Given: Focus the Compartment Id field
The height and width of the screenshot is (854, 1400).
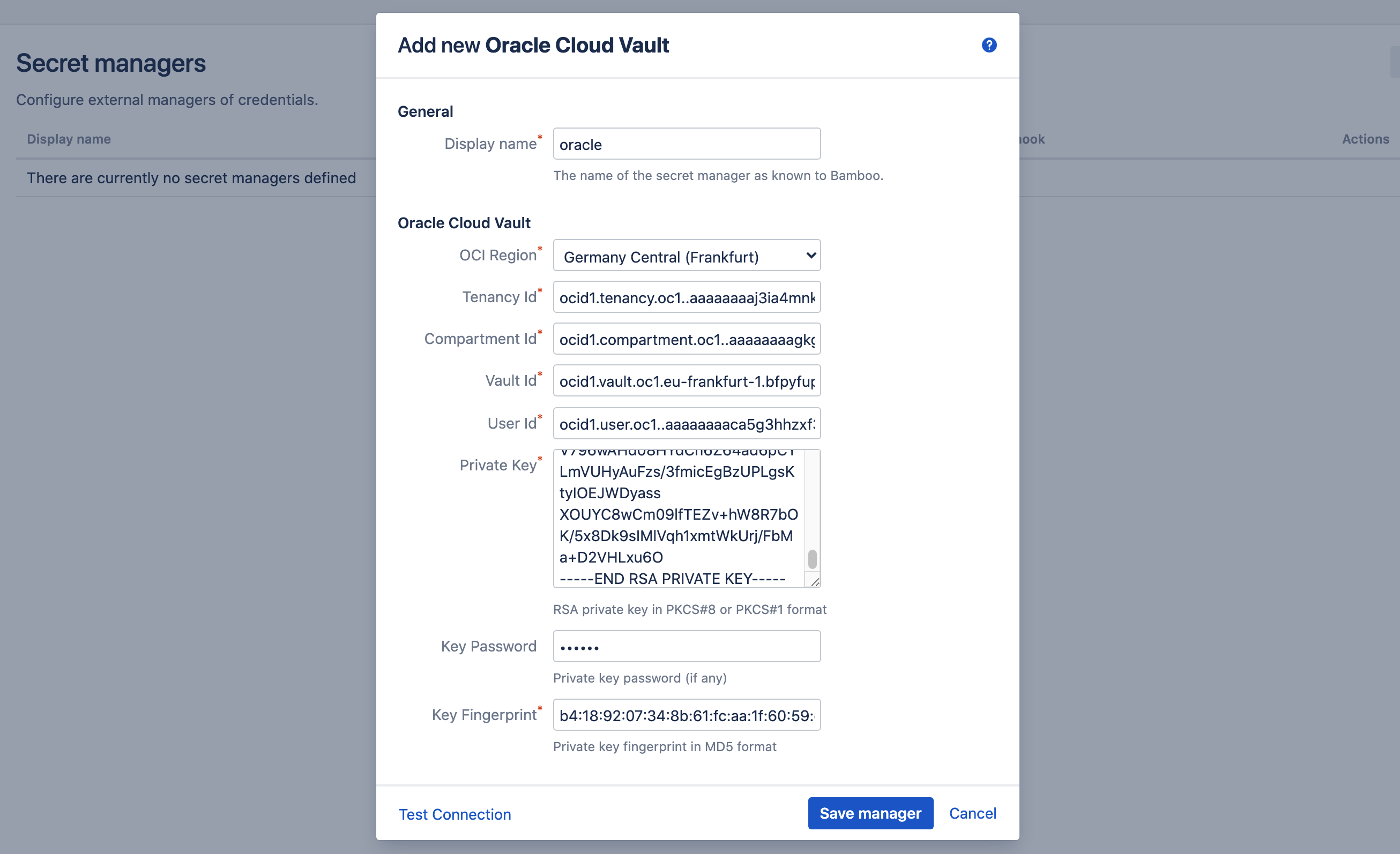Looking at the screenshot, I should tap(687, 339).
